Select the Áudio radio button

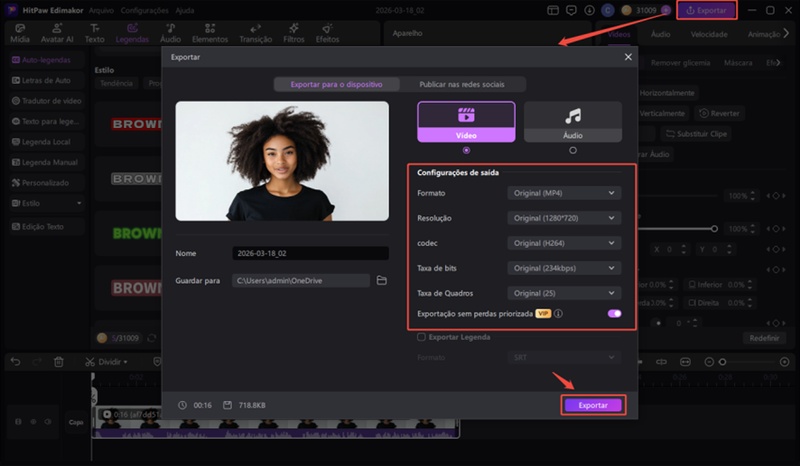[573, 150]
